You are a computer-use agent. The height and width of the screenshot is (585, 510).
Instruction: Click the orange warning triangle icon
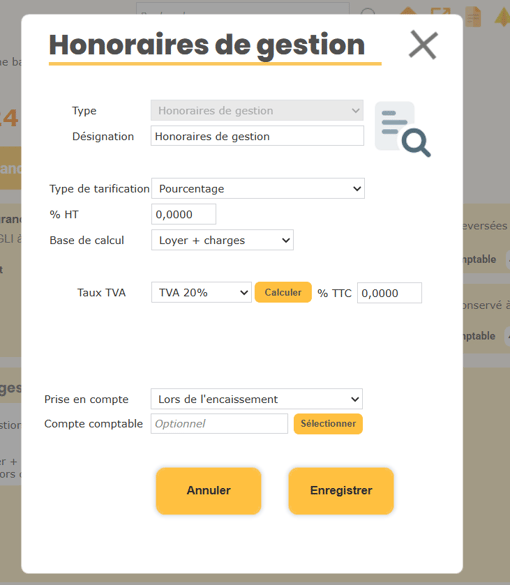tap(503, 16)
